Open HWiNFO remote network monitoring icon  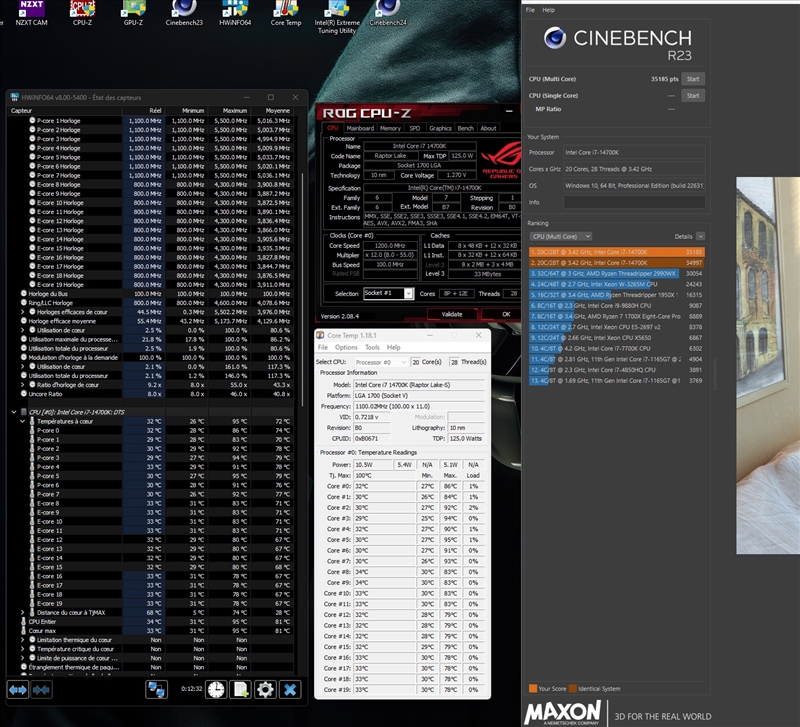(x=157, y=689)
